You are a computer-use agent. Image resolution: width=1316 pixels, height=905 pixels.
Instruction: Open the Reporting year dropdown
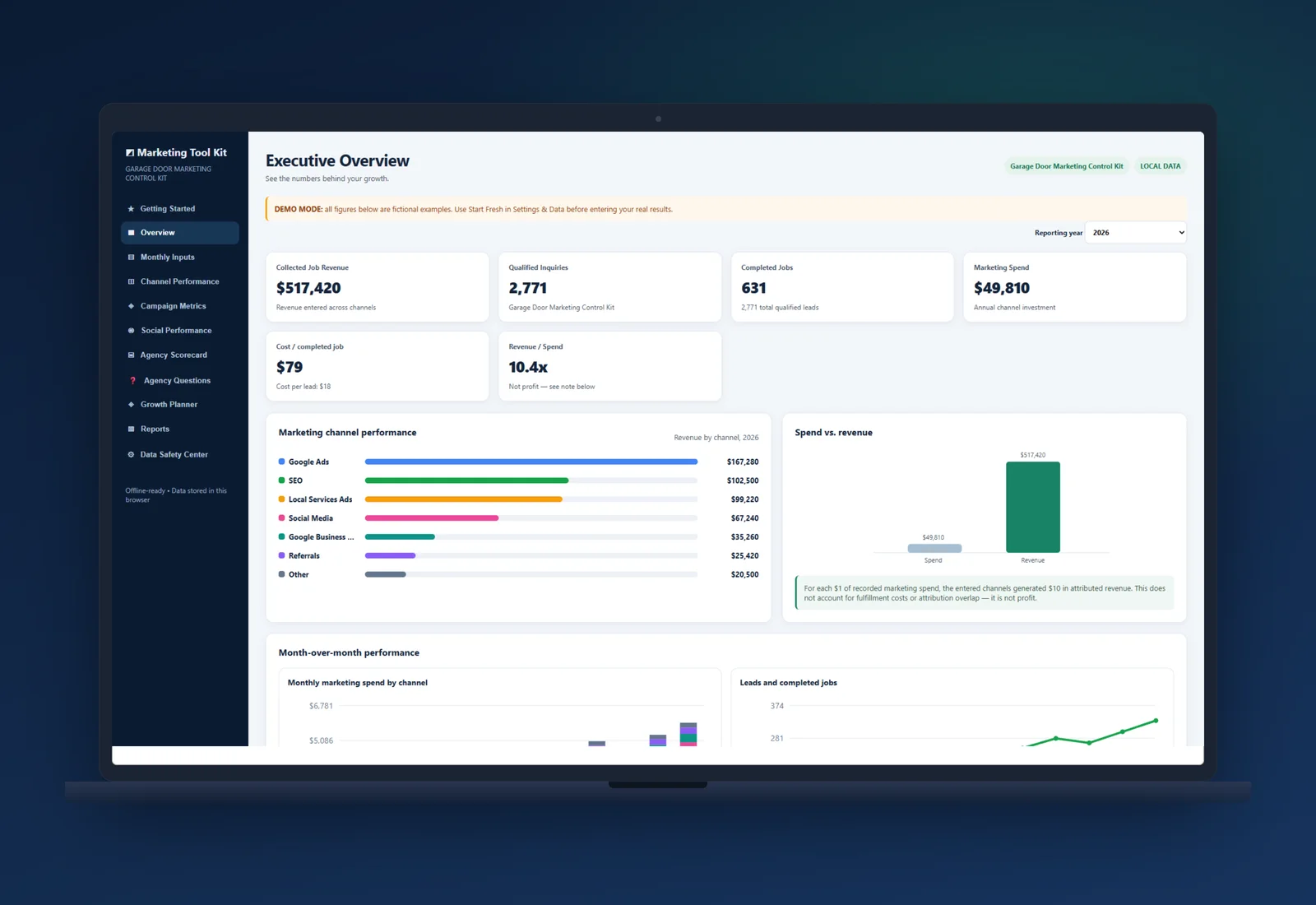click(x=1136, y=233)
